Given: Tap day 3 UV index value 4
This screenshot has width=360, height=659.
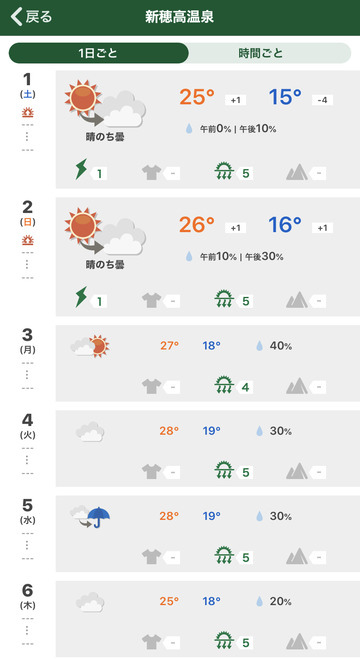Looking at the screenshot, I should pyautogui.click(x=245, y=387).
